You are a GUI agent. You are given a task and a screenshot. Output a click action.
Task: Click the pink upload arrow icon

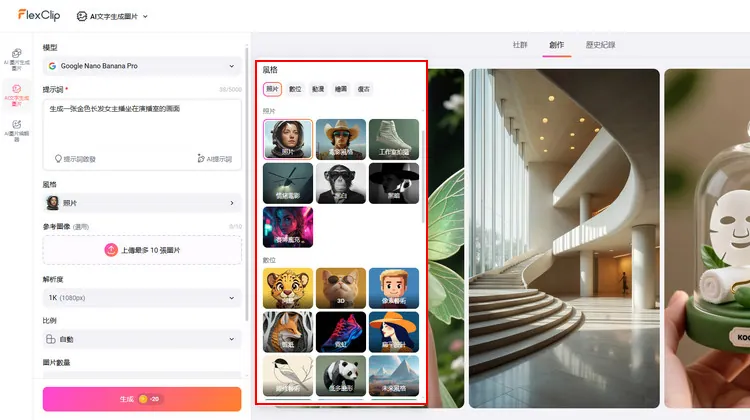(110, 249)
